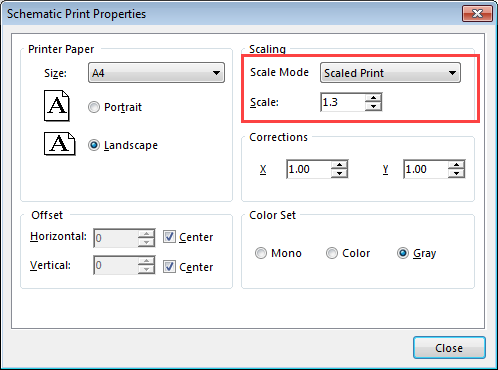Click into the X correction field
This screenshot has width=498, height=370.
(x=309, y=169)
